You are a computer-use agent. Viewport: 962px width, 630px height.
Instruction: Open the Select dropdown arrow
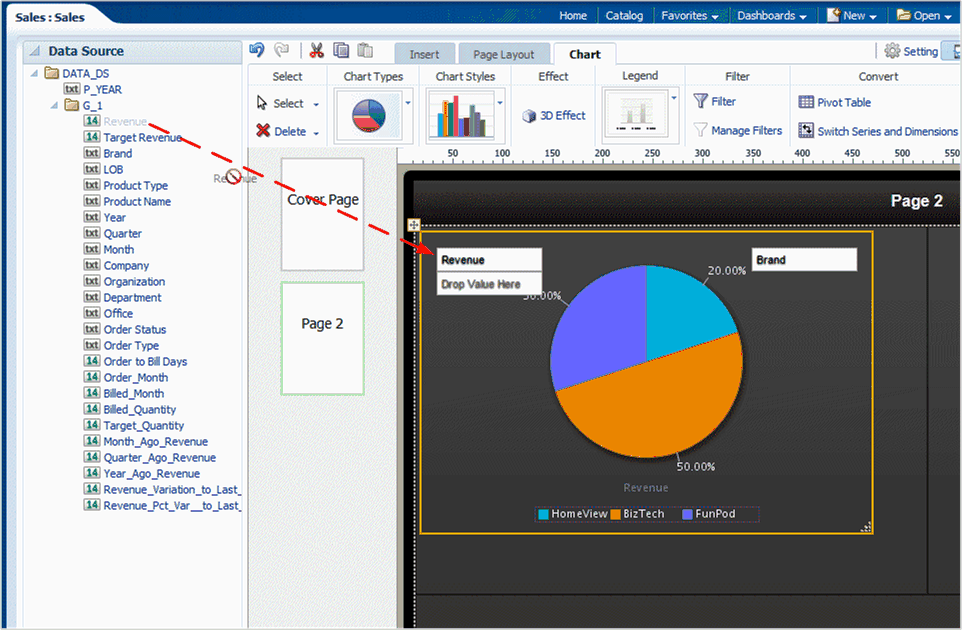(316, 104)
